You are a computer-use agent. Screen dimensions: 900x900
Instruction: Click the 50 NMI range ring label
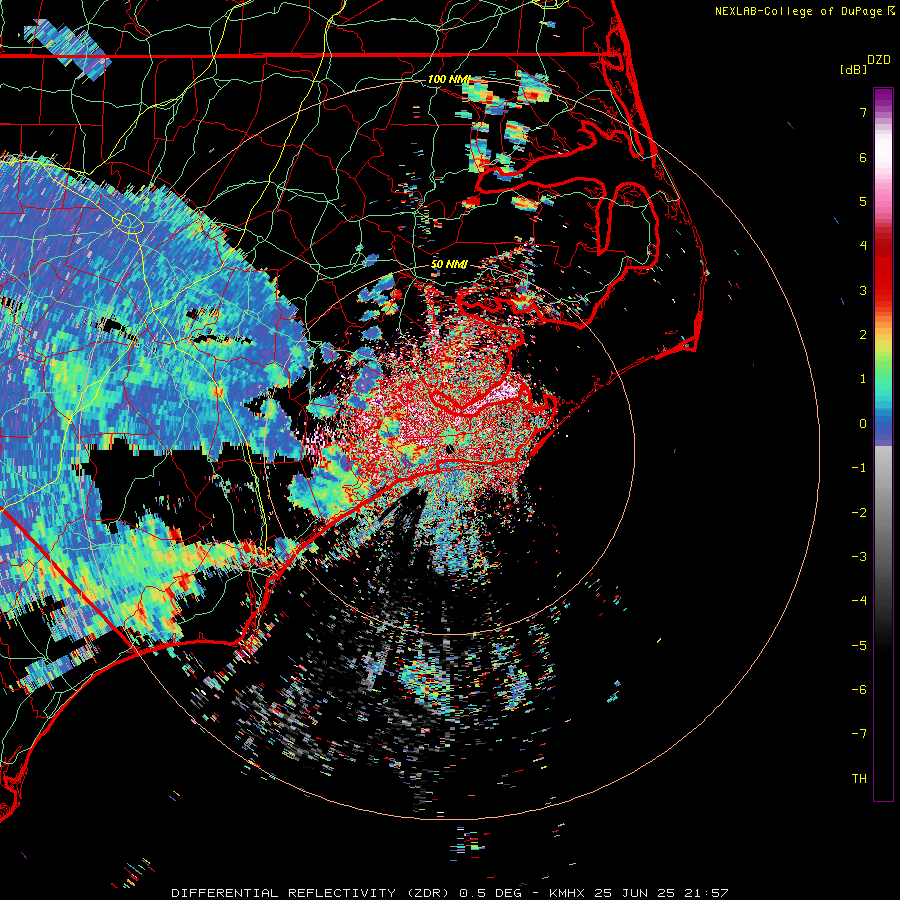coord(449,264)
